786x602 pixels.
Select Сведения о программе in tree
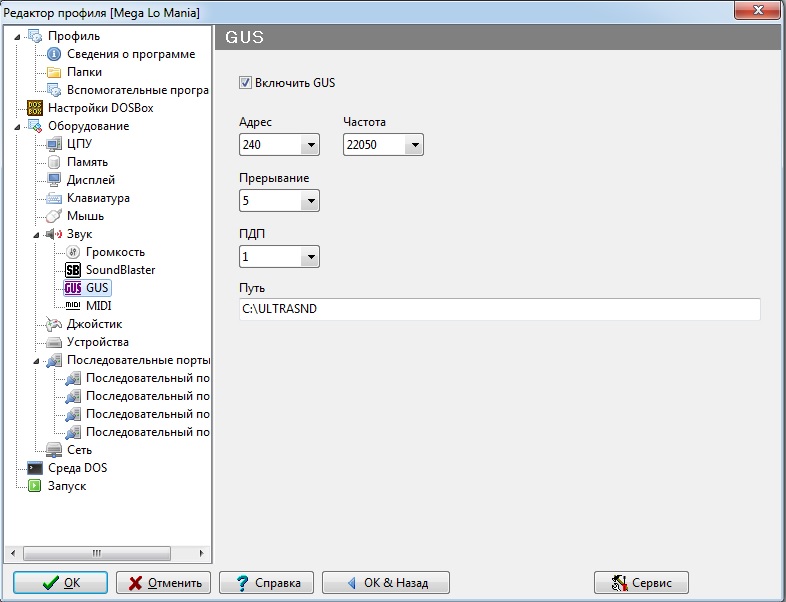[x=131, y=54]
